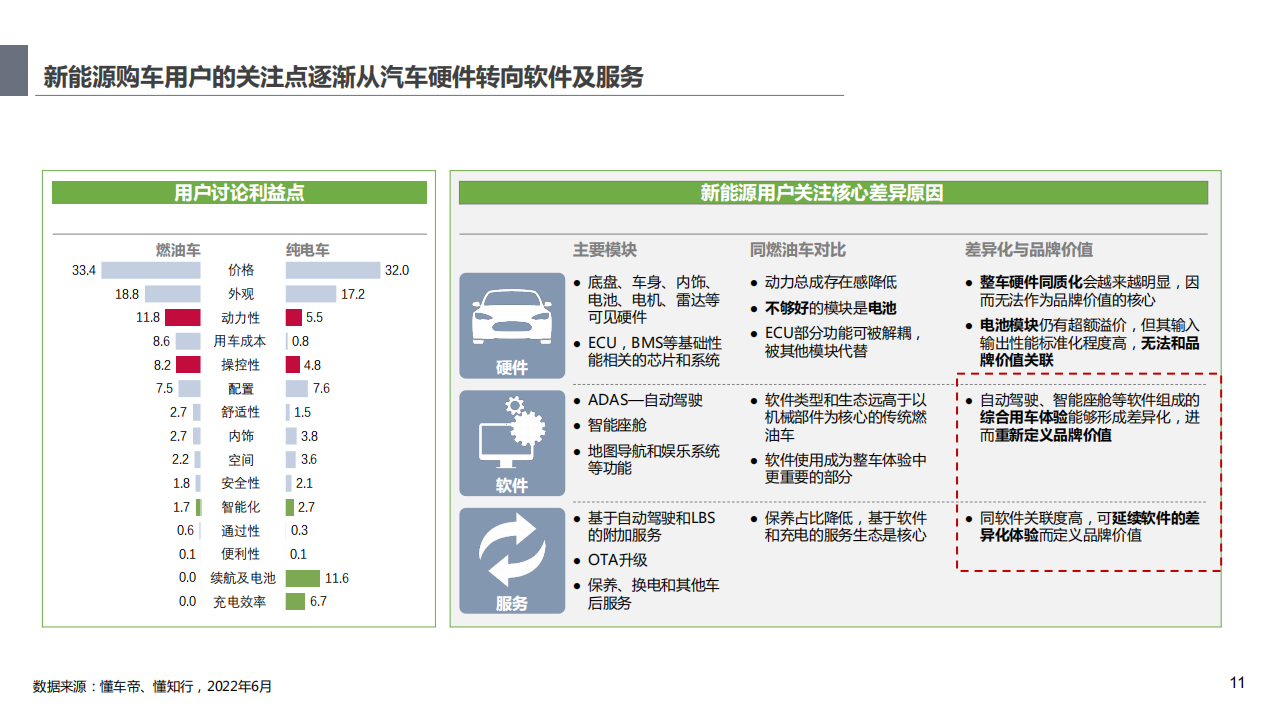Click the 配置 row label
This screenshot has width=1280, height=720.
pos(241,389)
